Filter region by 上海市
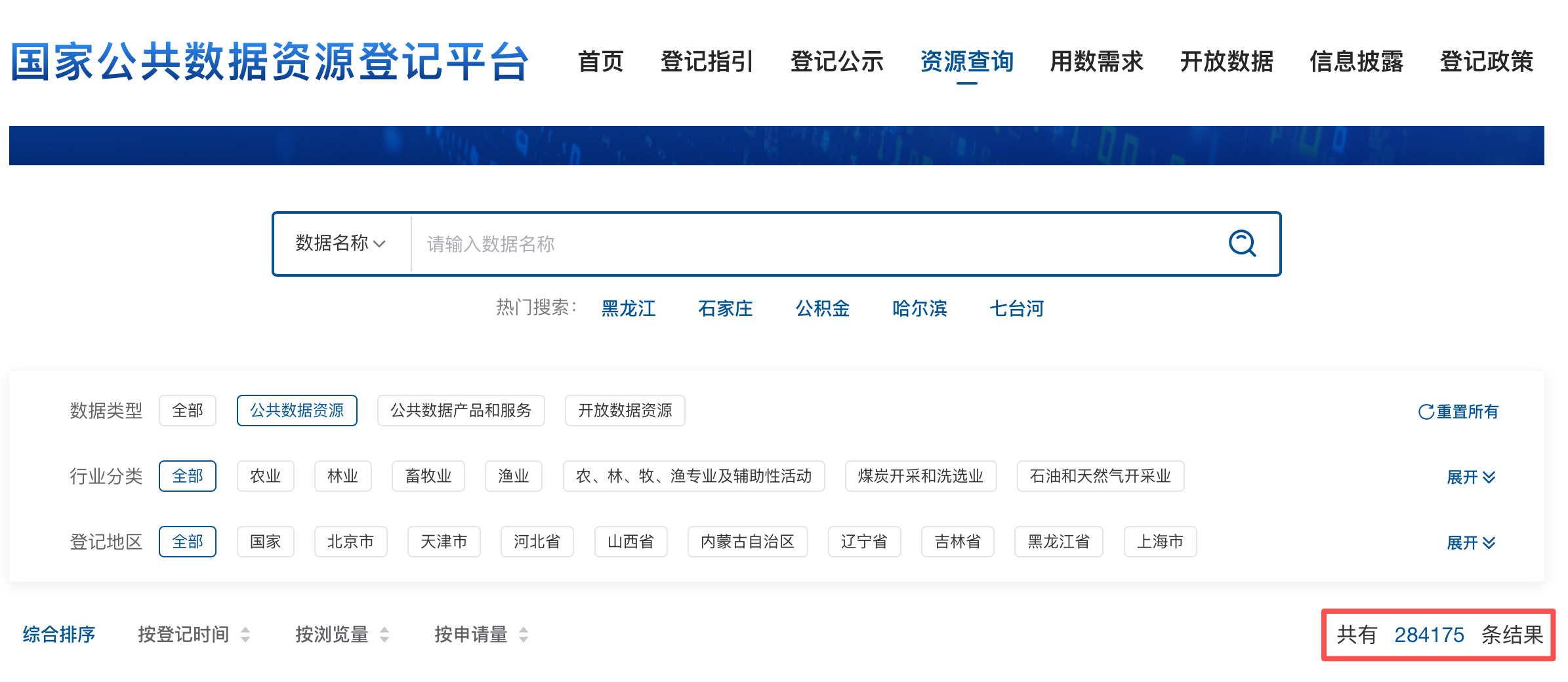This screenshot has height=682, width=1568. tap(1161, 542)
